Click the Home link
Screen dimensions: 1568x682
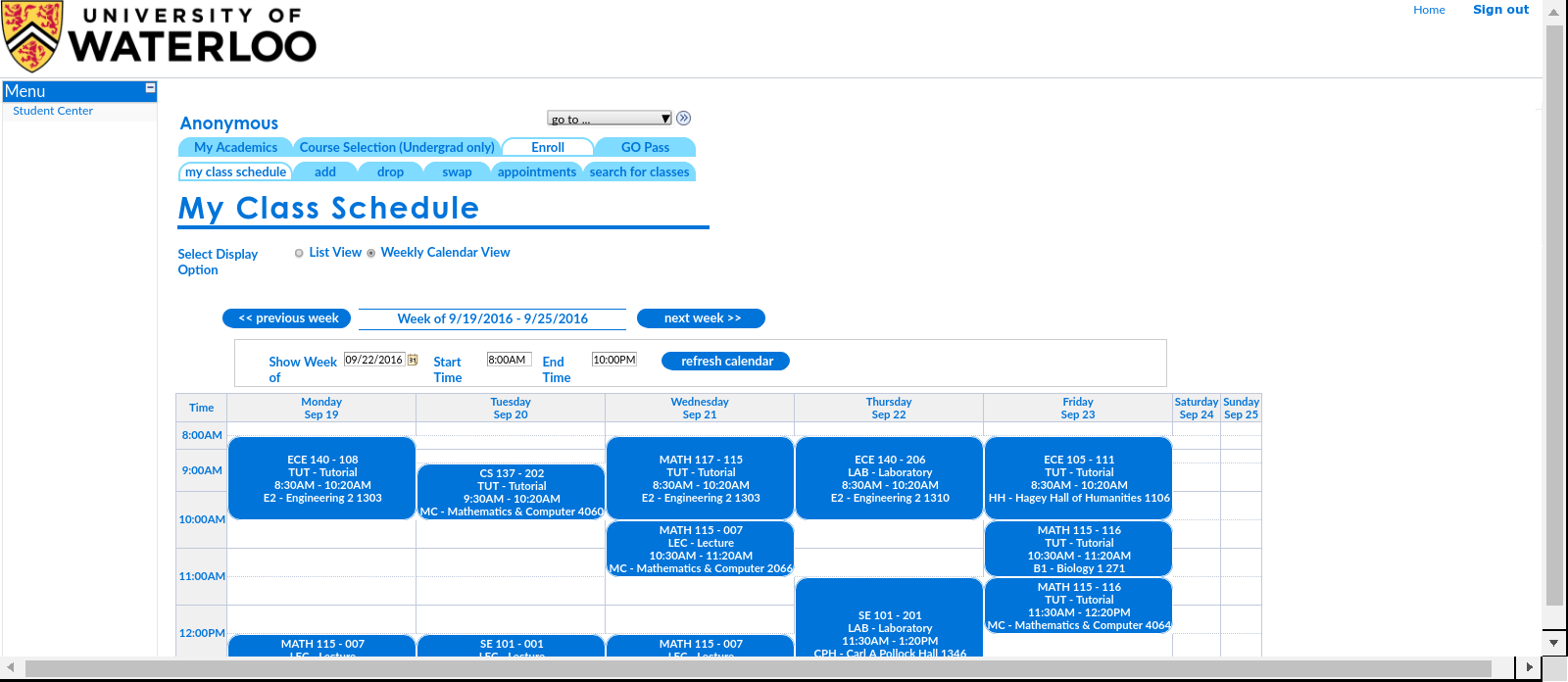click(x=1429, y=10)
